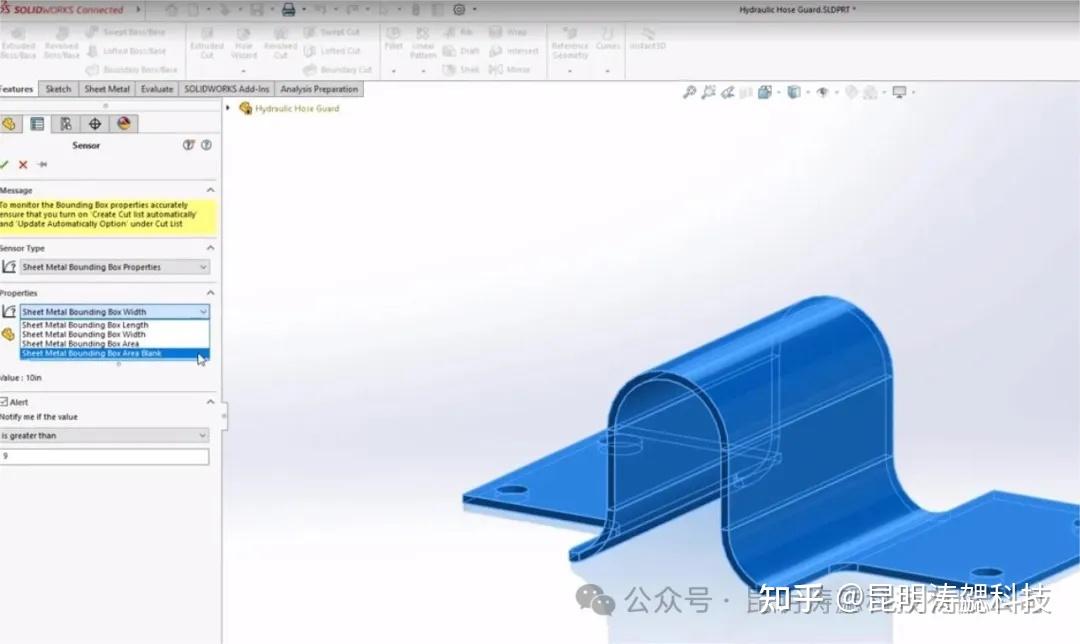
Task: Click the Mirror feature tool
Action: point(509,70)
